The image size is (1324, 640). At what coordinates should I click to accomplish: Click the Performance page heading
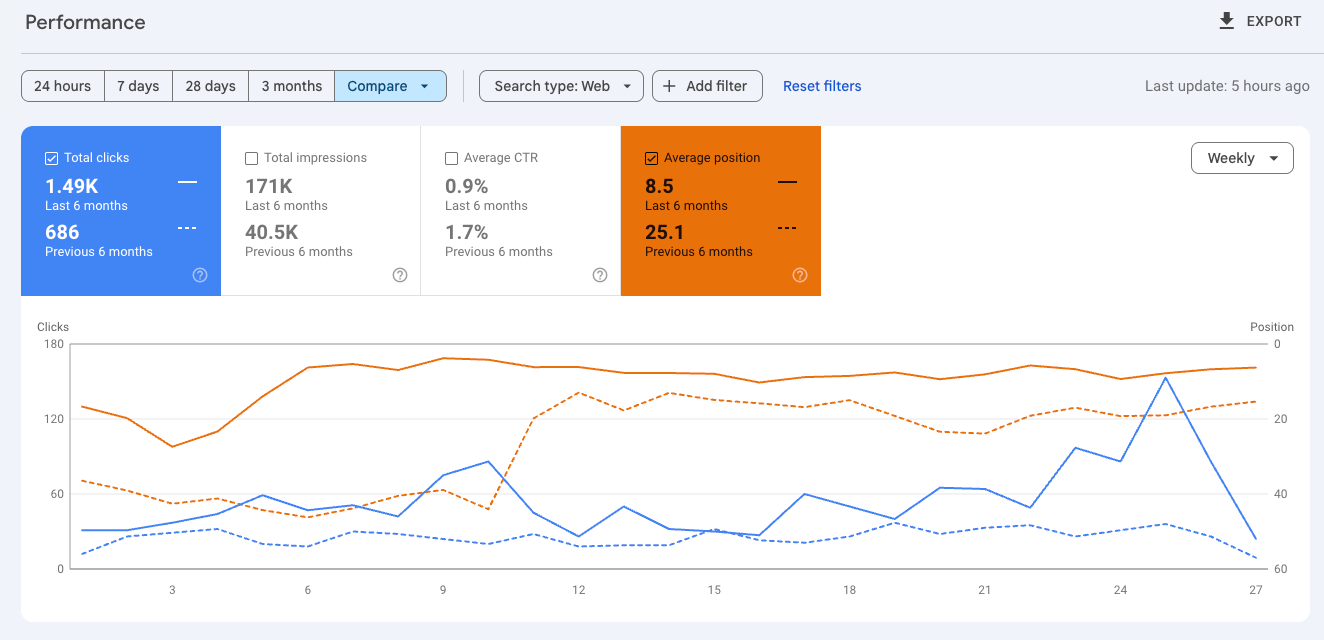point(85,22)
